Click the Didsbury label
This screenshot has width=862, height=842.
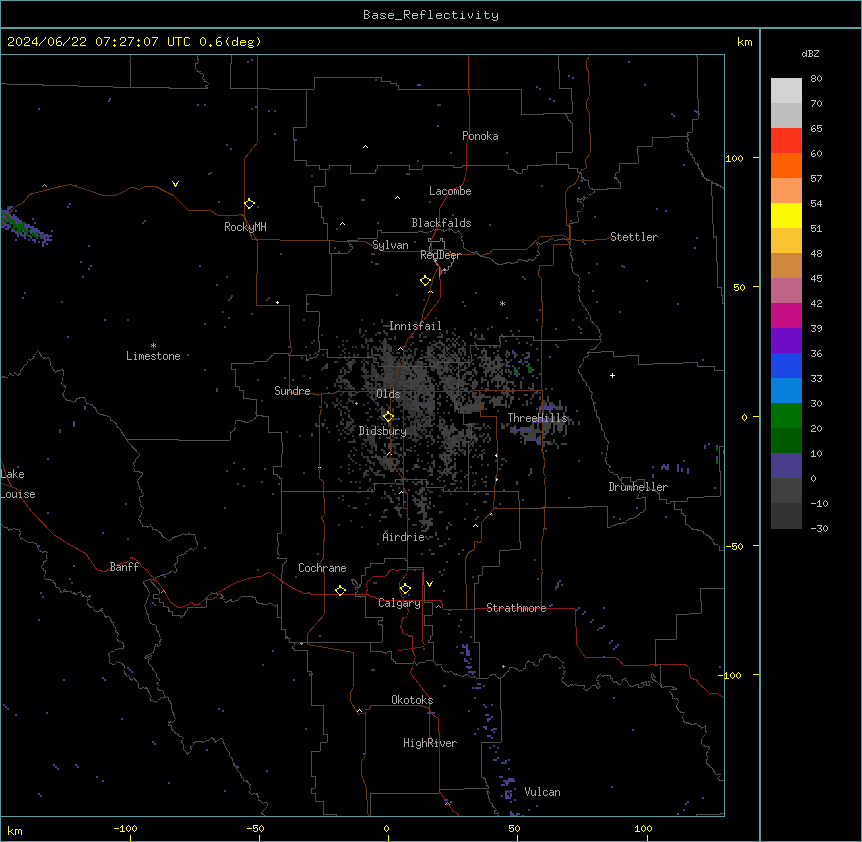[383, 431]
